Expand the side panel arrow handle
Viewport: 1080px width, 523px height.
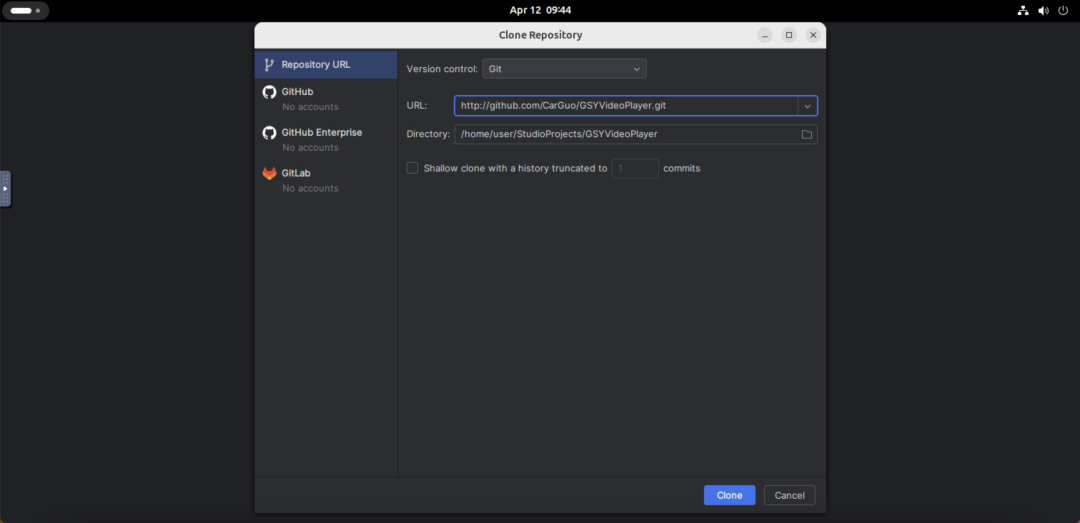tap(5, 188)
